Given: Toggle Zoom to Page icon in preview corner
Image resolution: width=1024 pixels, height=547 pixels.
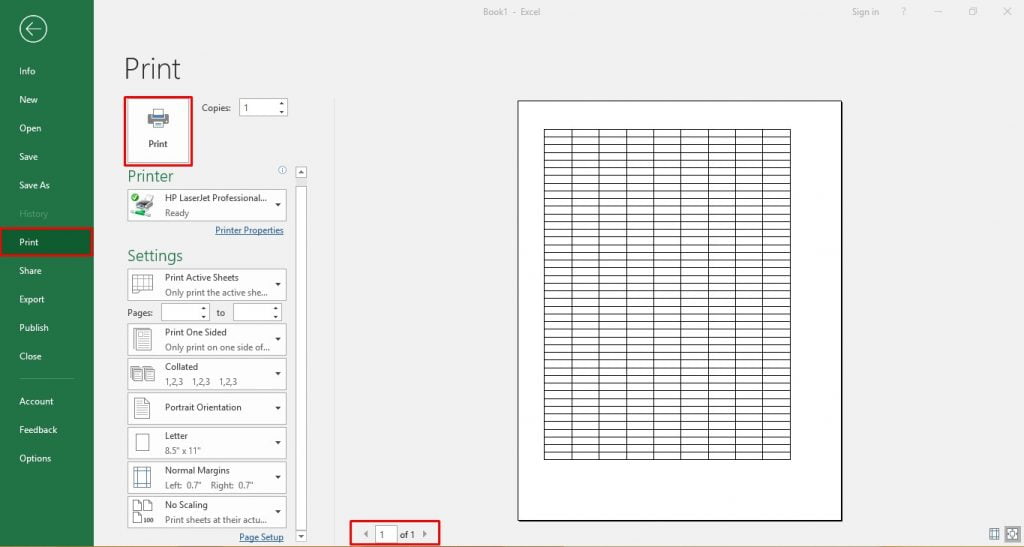Looking at the screenshot, I should coord(1012,534).
